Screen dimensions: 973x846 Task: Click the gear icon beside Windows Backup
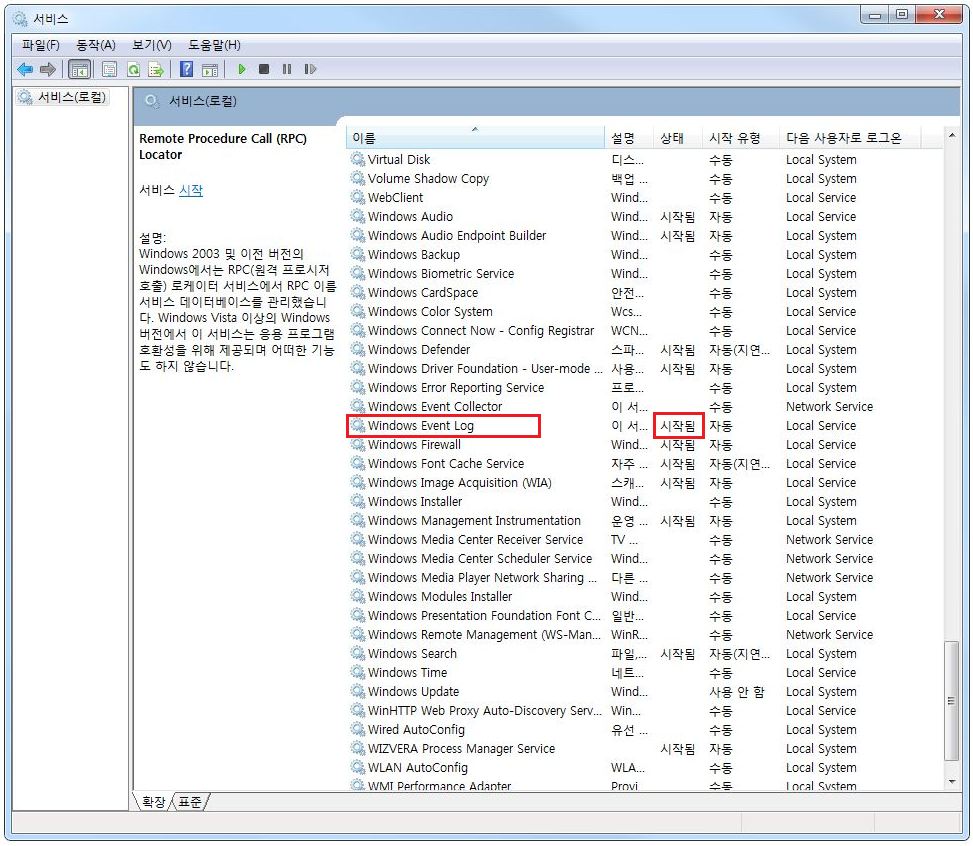point(357,254)
